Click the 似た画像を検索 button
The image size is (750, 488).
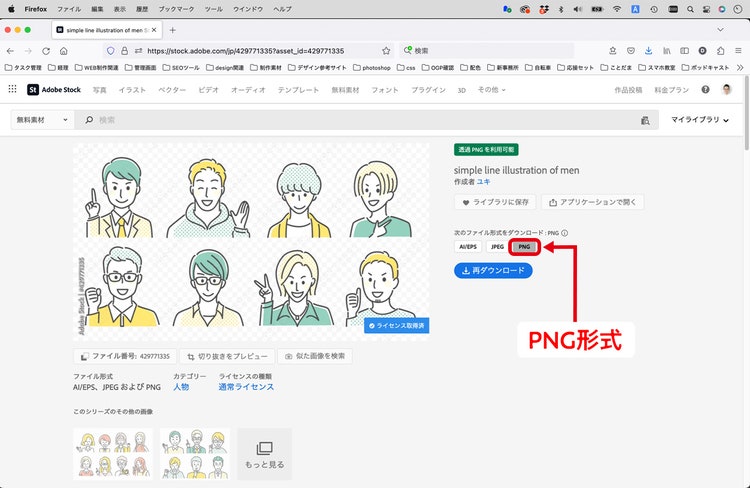pyautogui.click(x=315, y=356)
